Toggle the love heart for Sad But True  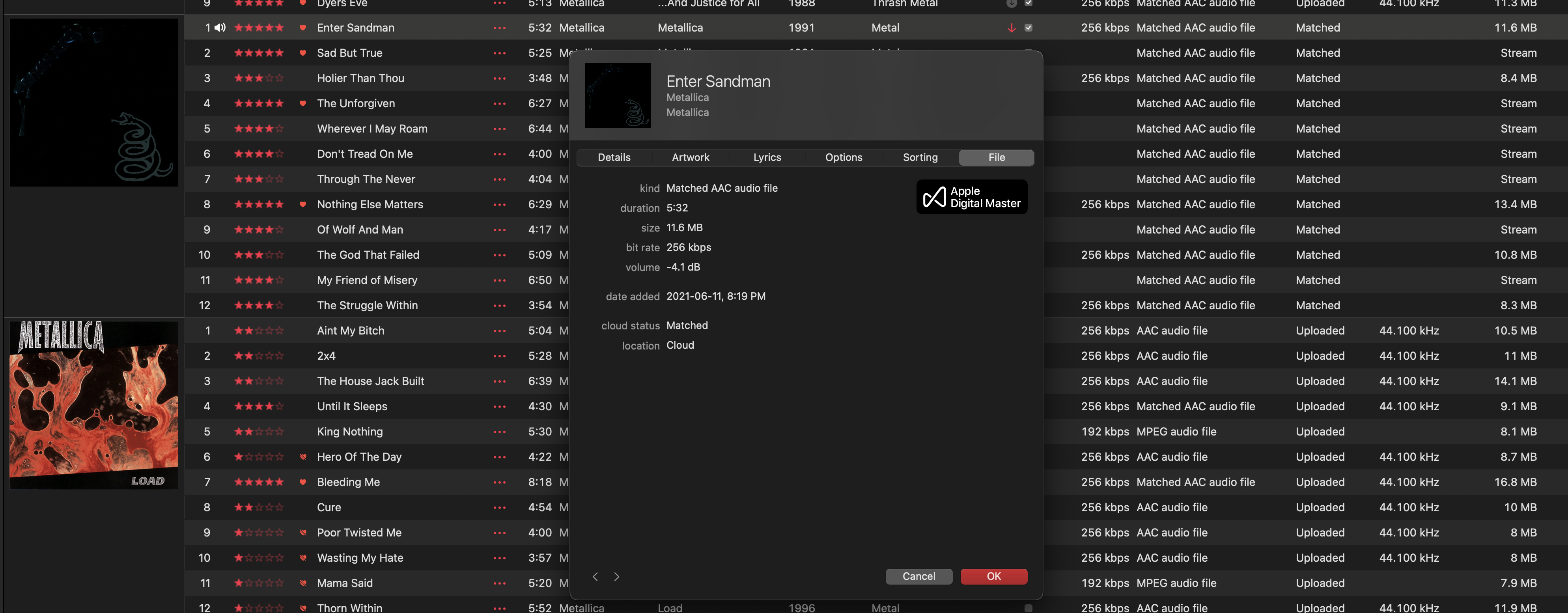point(302,53)
